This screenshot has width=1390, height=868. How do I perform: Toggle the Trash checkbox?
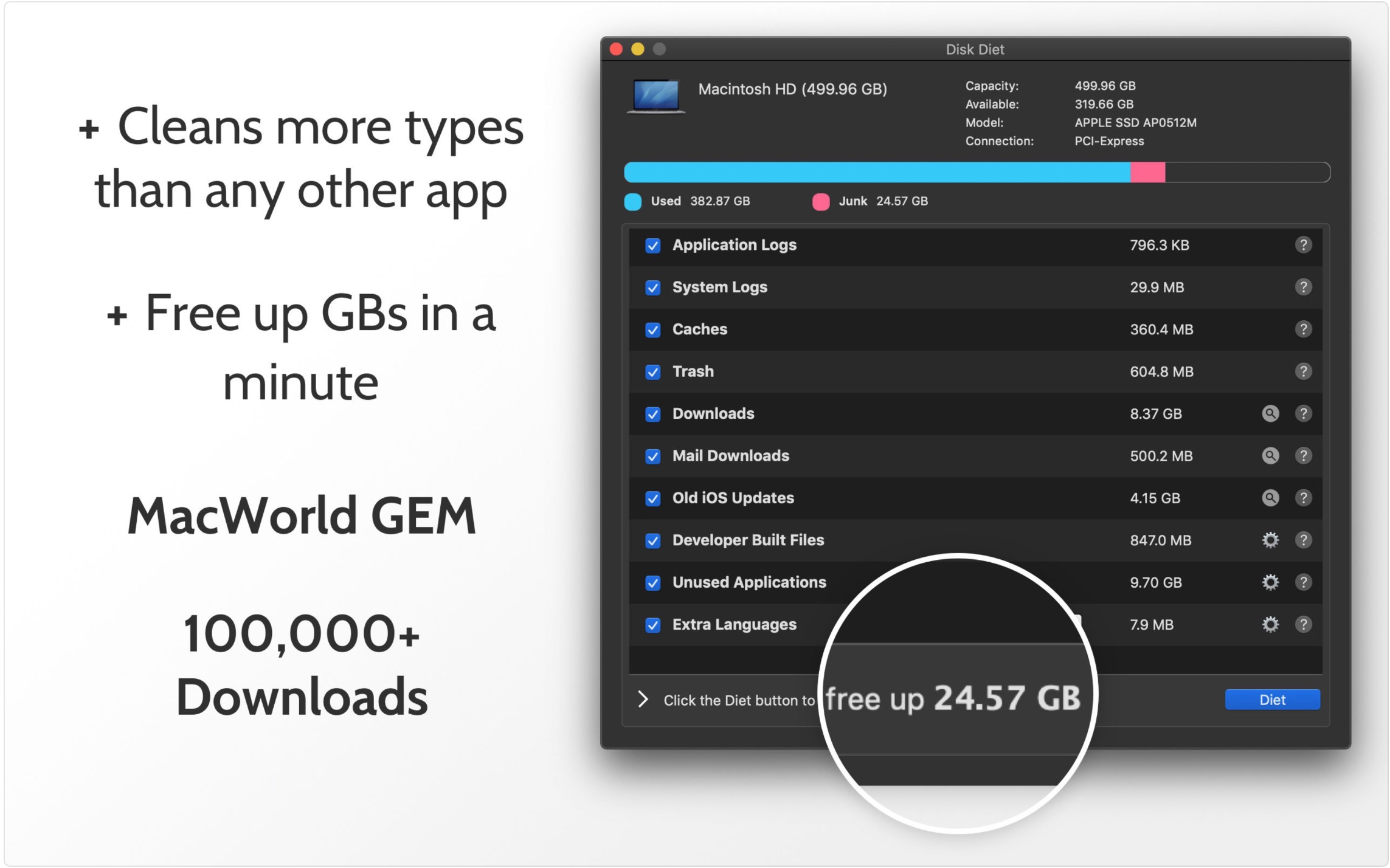(x=652, y=372)
